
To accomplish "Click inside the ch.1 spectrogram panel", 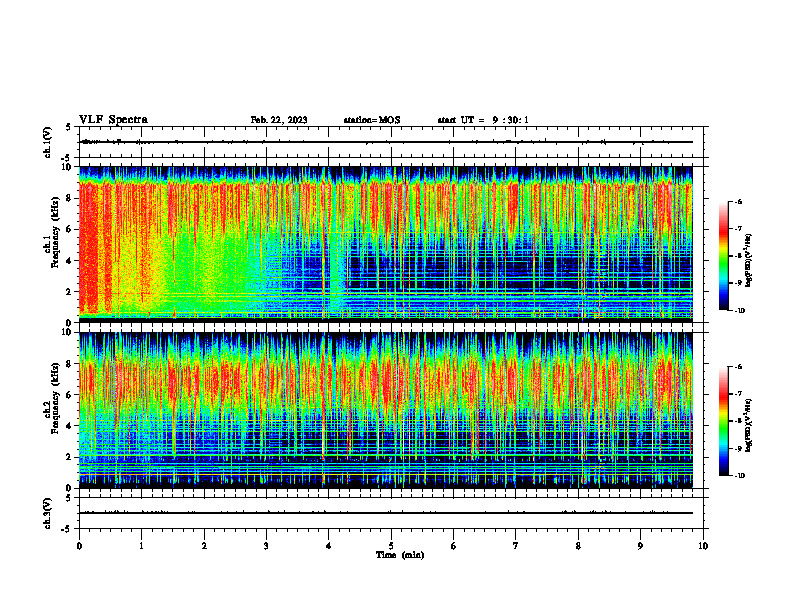I will 386,243.
